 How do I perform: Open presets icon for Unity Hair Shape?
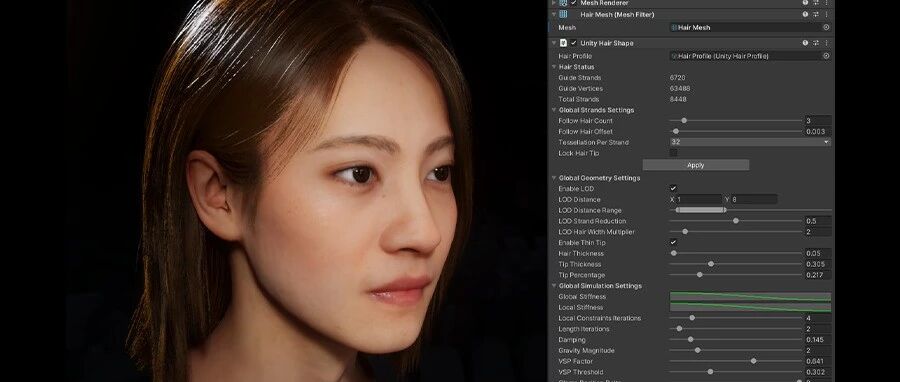(x=816, y=43)
